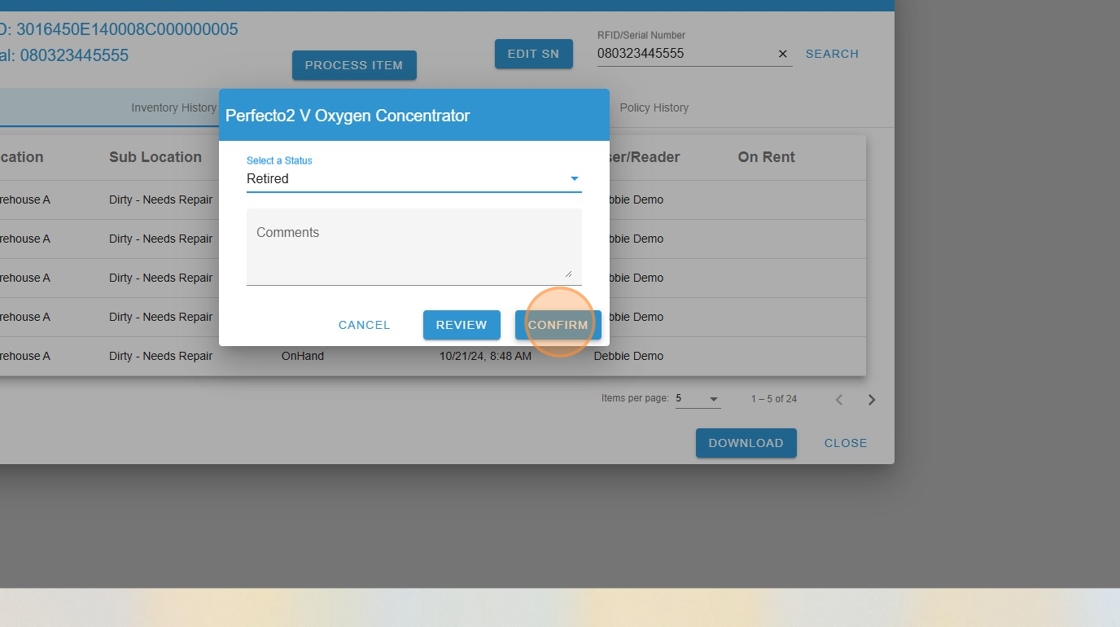This screenshot has height=627, width=1120.
Task: Clear the RFID/Serial Number field with the X icon
Action: click(x=782, y=54)
